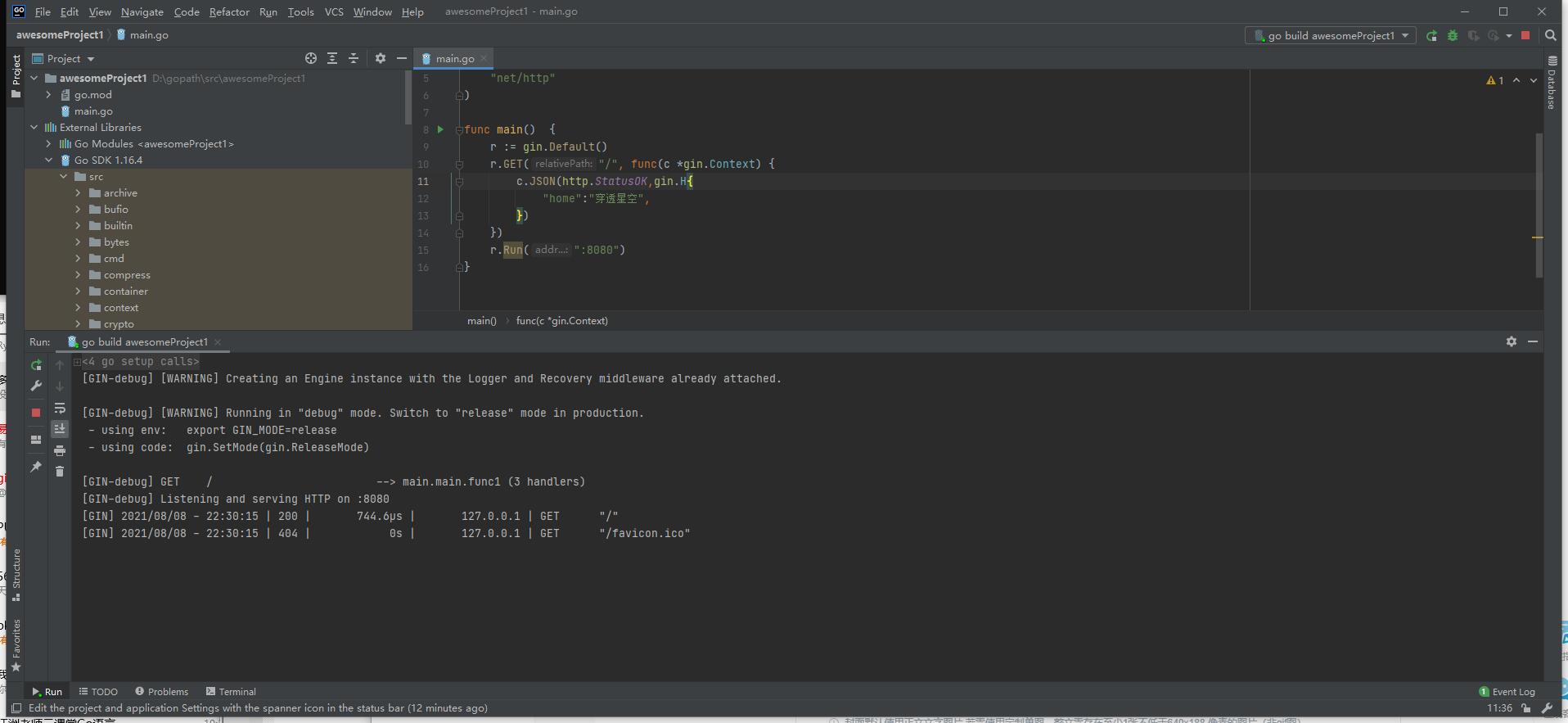The image size is (1568, 723).
Task: Open the go build awesomeProject1 run configuration dropdown
Action: click(1331, 35)
